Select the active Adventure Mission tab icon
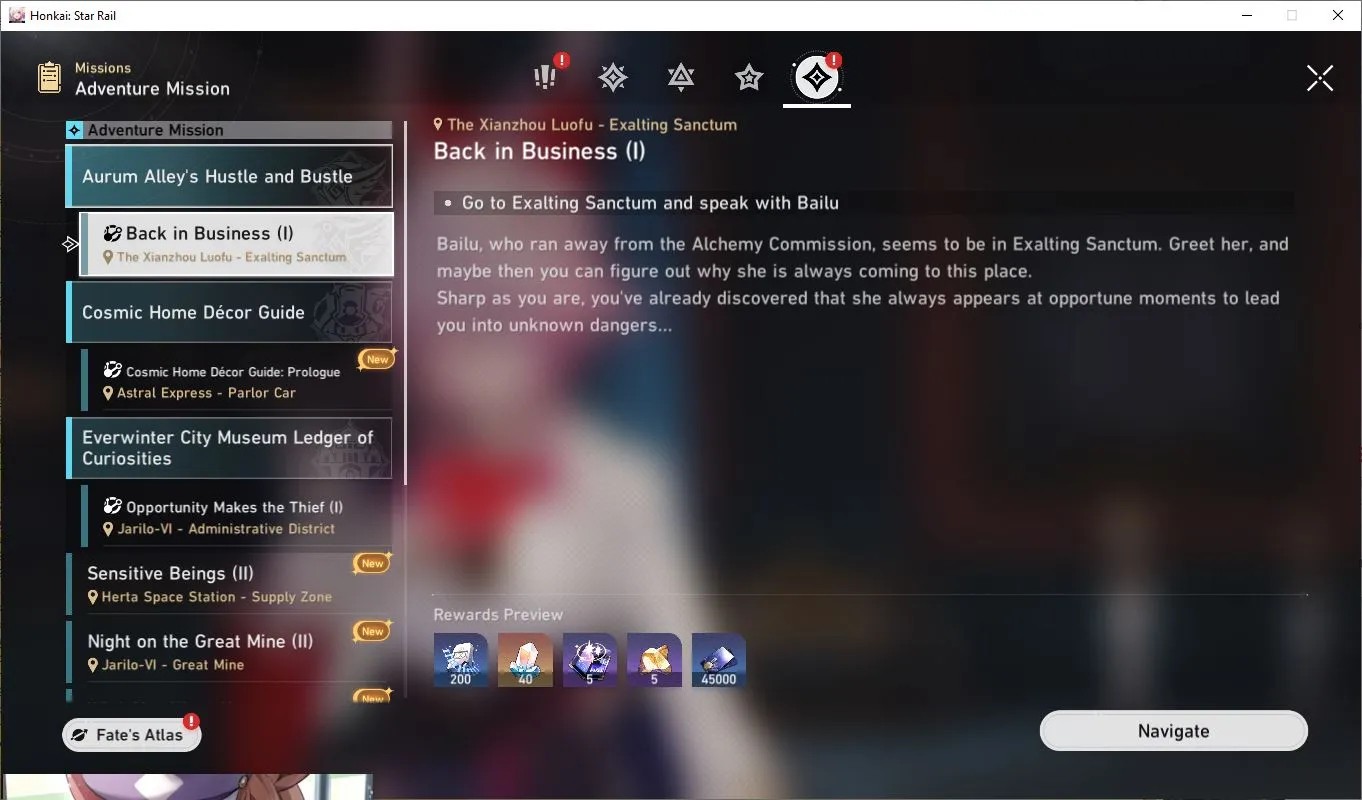The height and width of the screenshot is (800, 1362). [817, 77]
